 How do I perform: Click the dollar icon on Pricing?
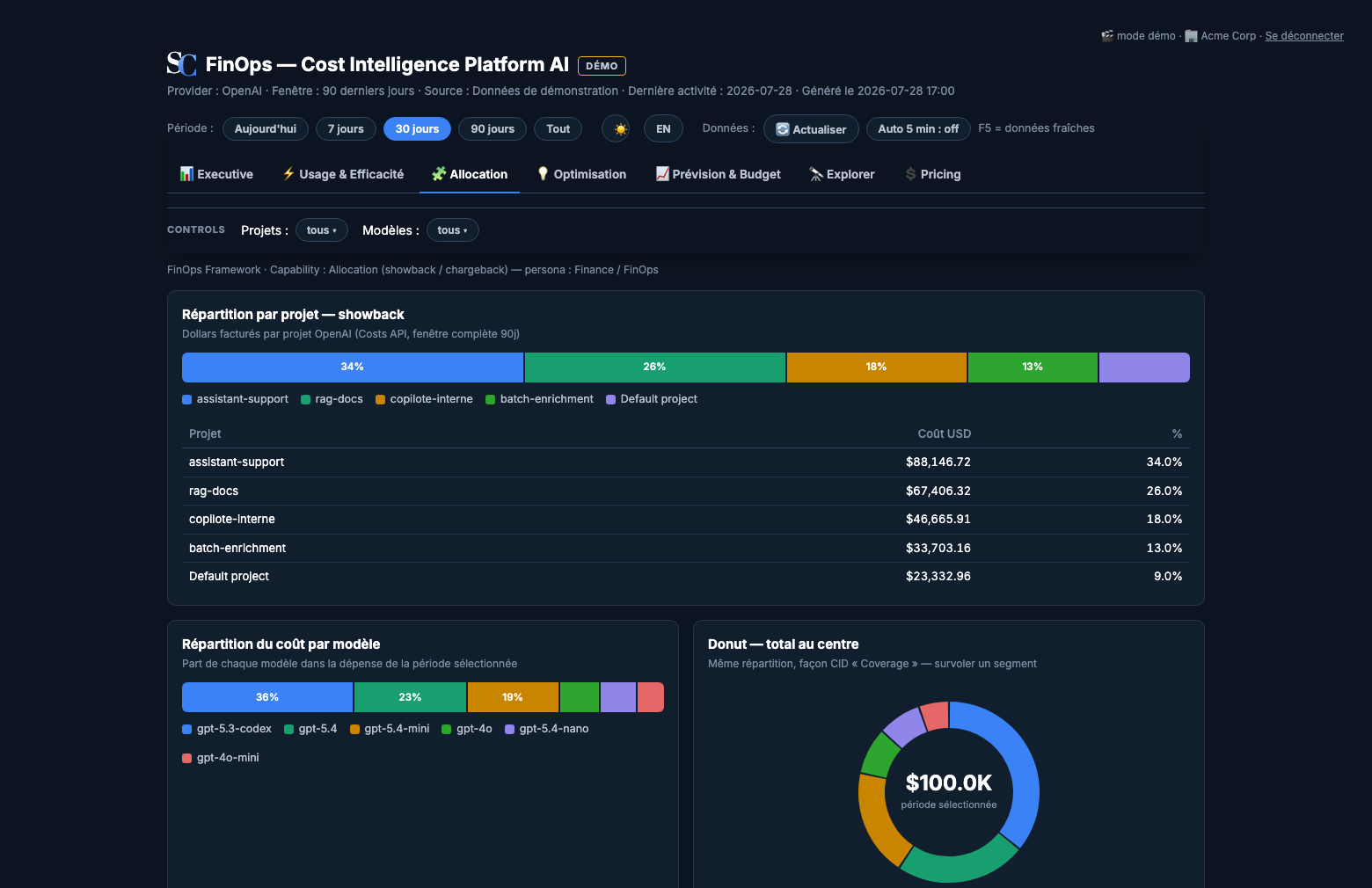911,174
